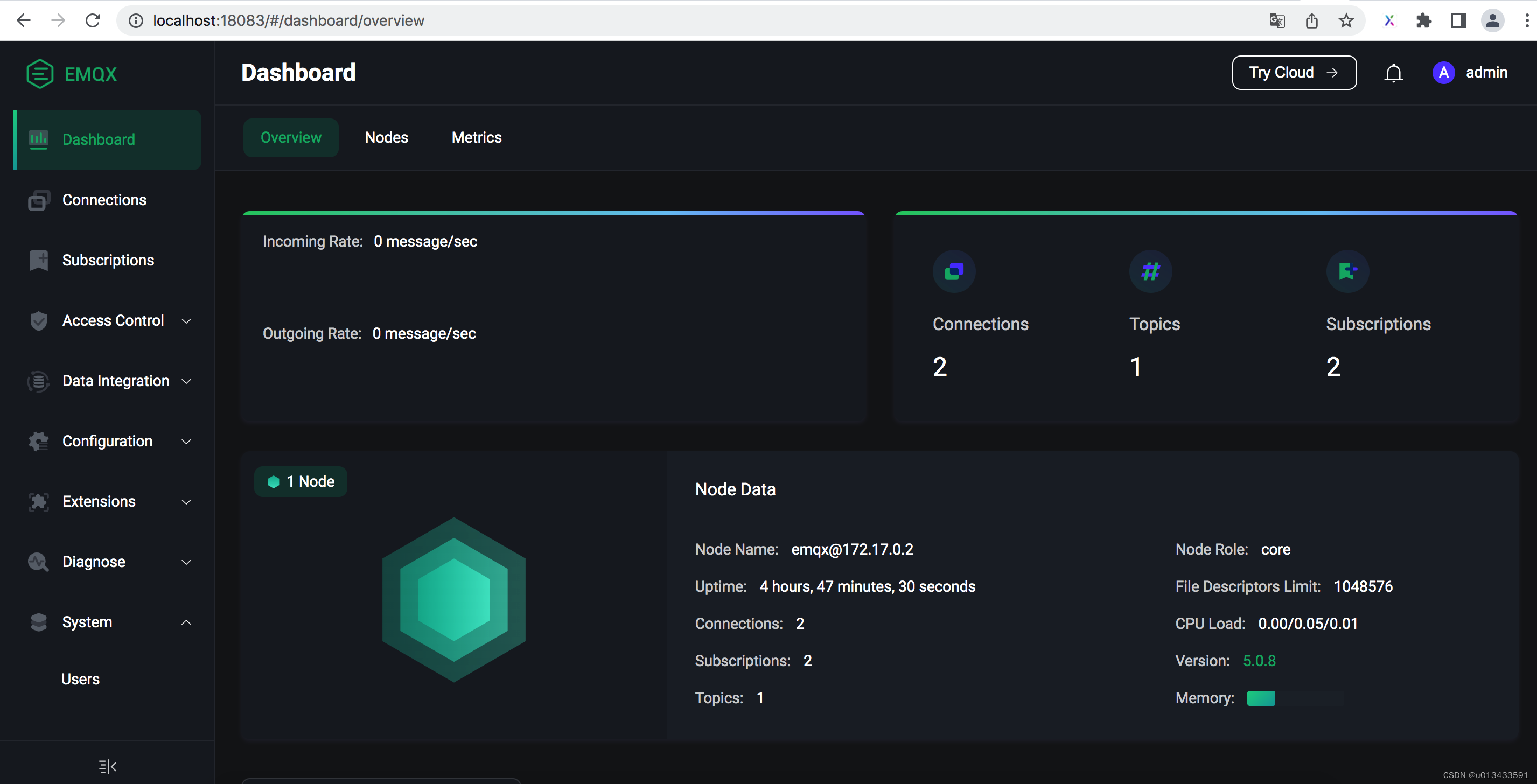Switch to the Nodes tab

coord(386,137)
